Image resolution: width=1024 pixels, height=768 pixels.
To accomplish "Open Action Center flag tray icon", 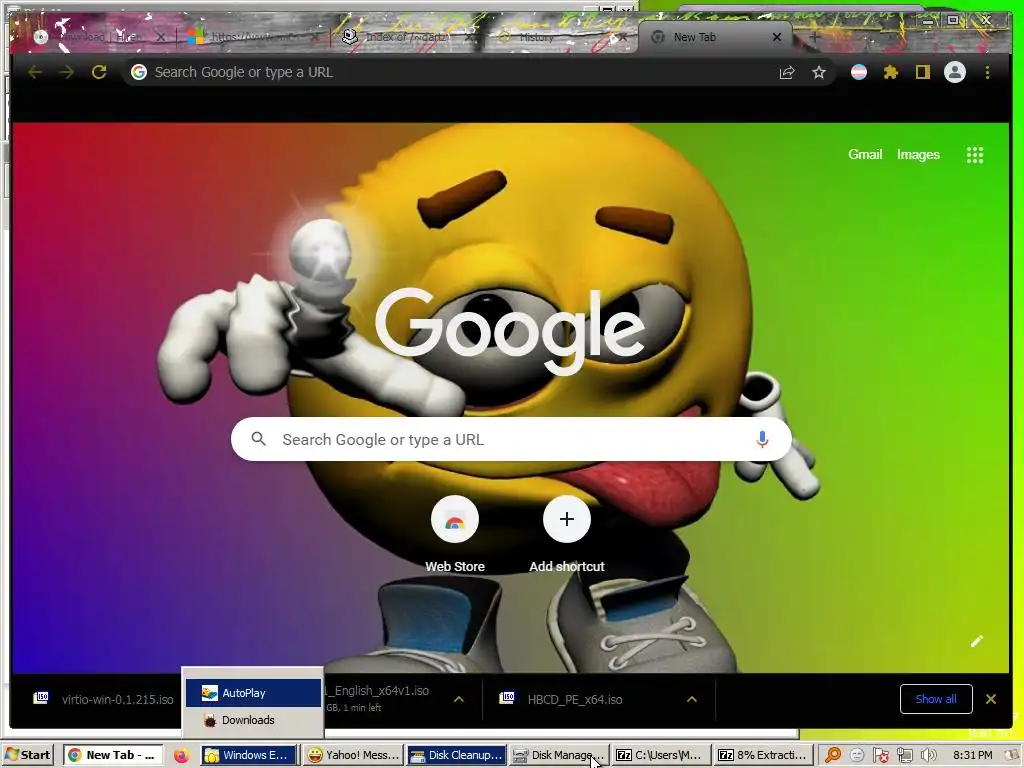I will (881, 756).
